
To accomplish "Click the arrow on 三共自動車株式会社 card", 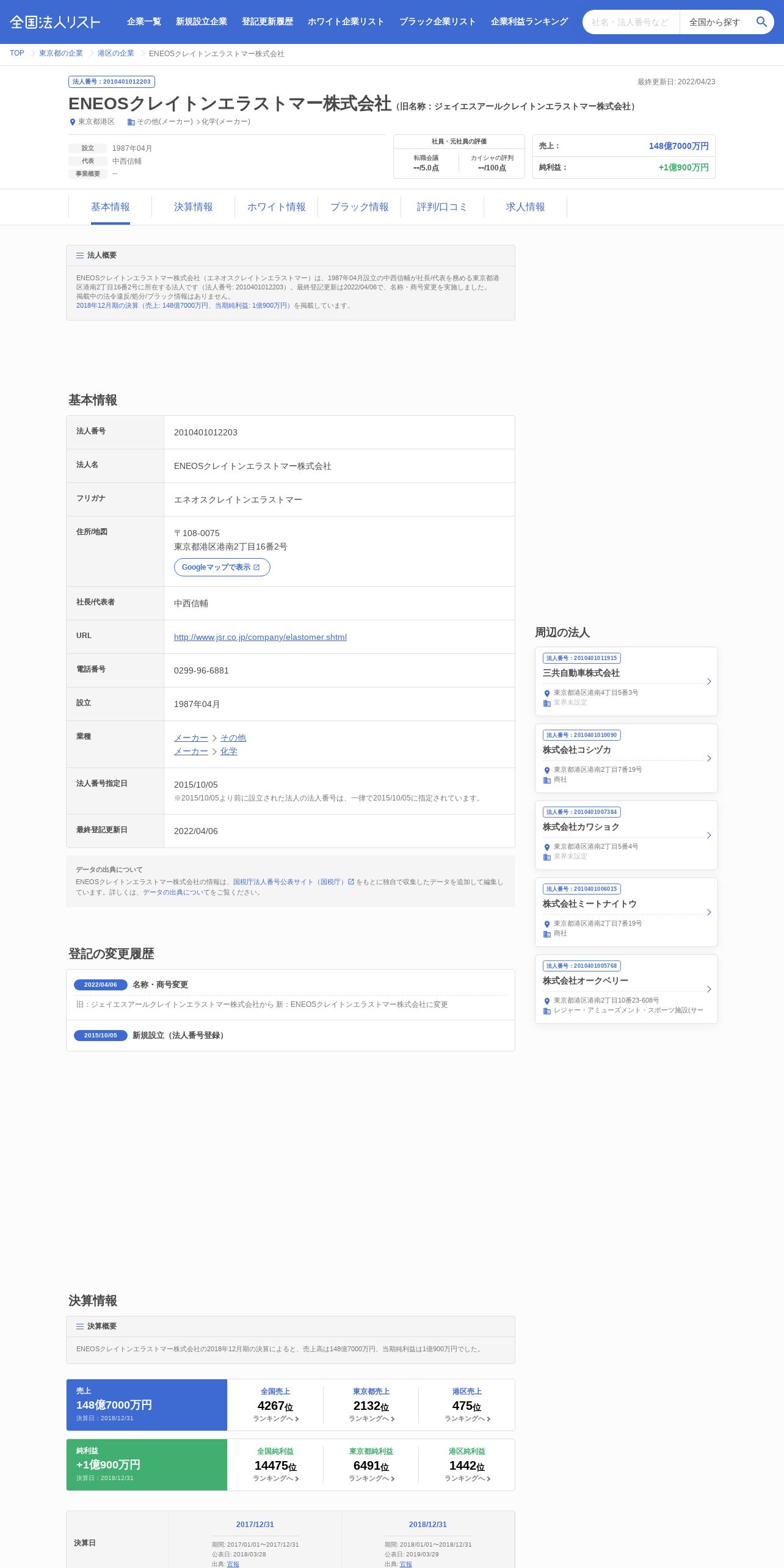I will 709,681.
